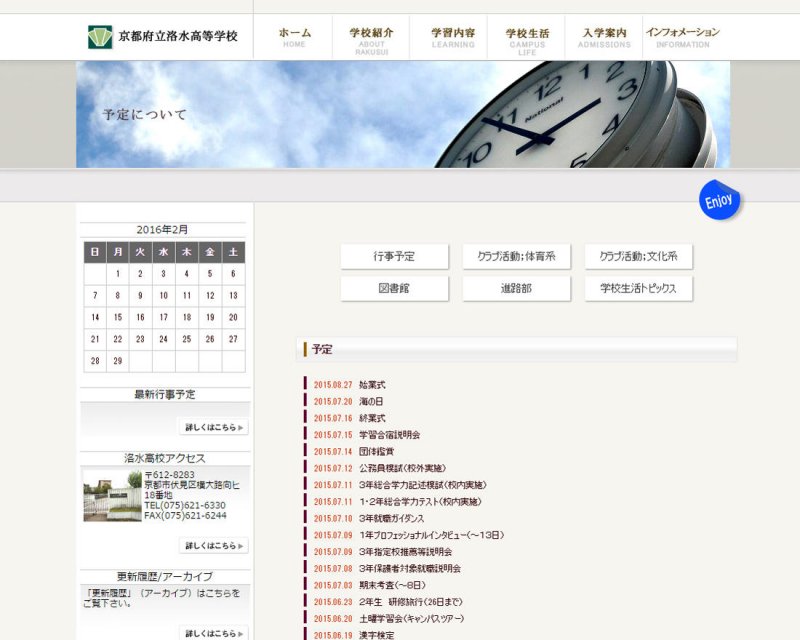Click 詳しくはこちら under 洛水高校アクセス
The image size is (800, 640).
pos(213,546)
